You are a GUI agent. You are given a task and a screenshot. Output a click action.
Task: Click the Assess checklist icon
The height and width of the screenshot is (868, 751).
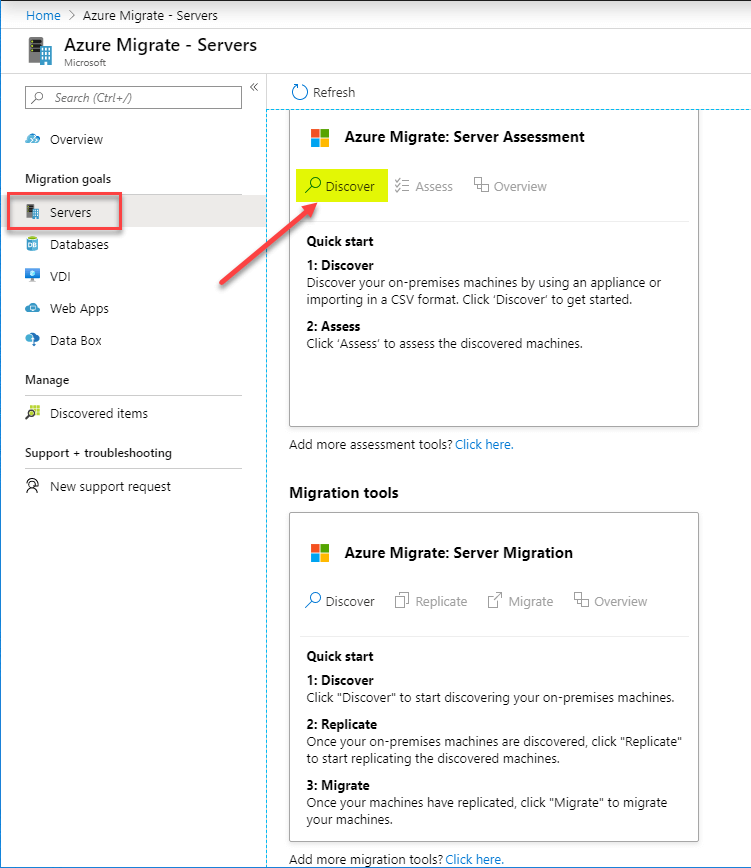click(402, 185)
